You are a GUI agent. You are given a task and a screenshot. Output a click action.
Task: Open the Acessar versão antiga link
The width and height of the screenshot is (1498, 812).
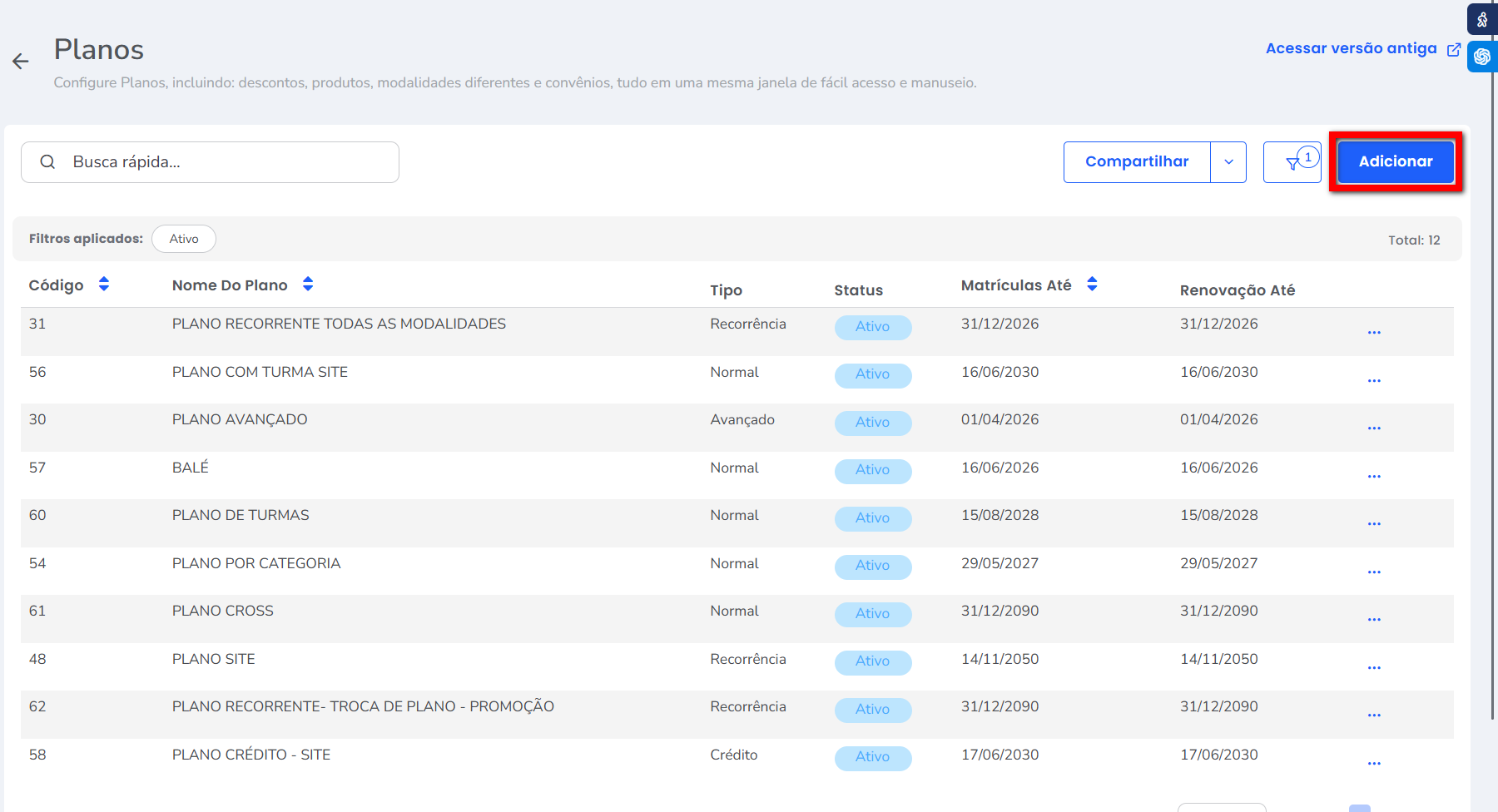point(1351,48)
